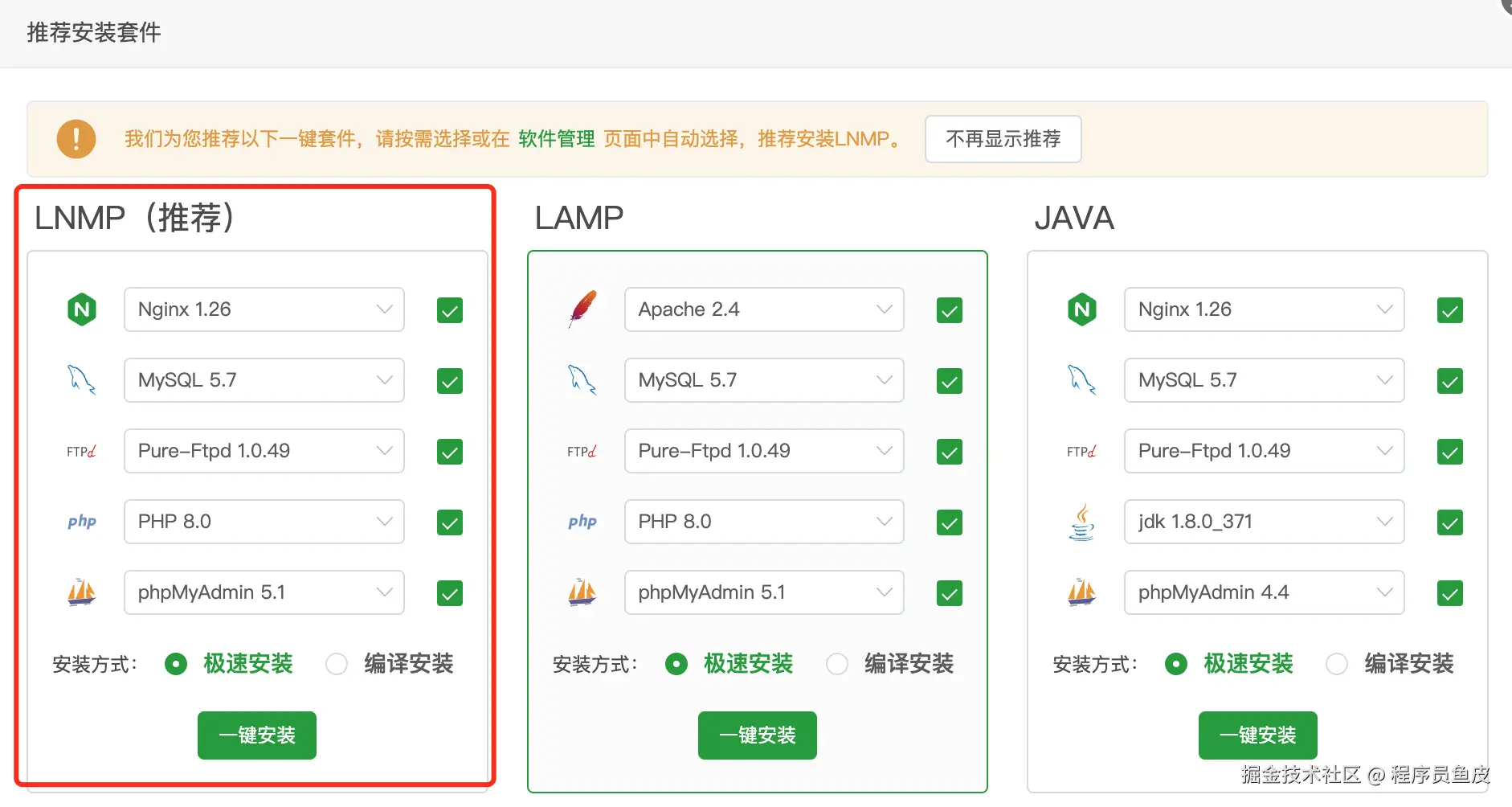
Task: Click the LAMP heading text
Action: point(579,218)
